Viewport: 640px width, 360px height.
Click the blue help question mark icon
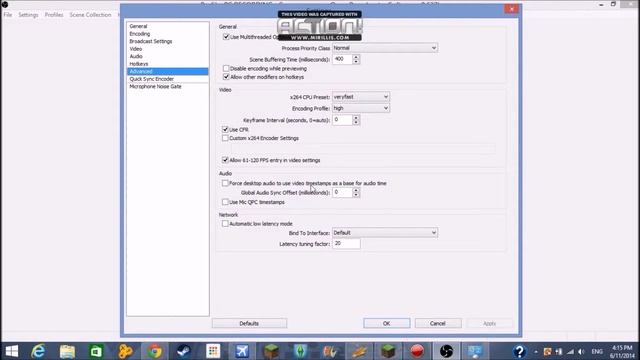click(519, 351)
